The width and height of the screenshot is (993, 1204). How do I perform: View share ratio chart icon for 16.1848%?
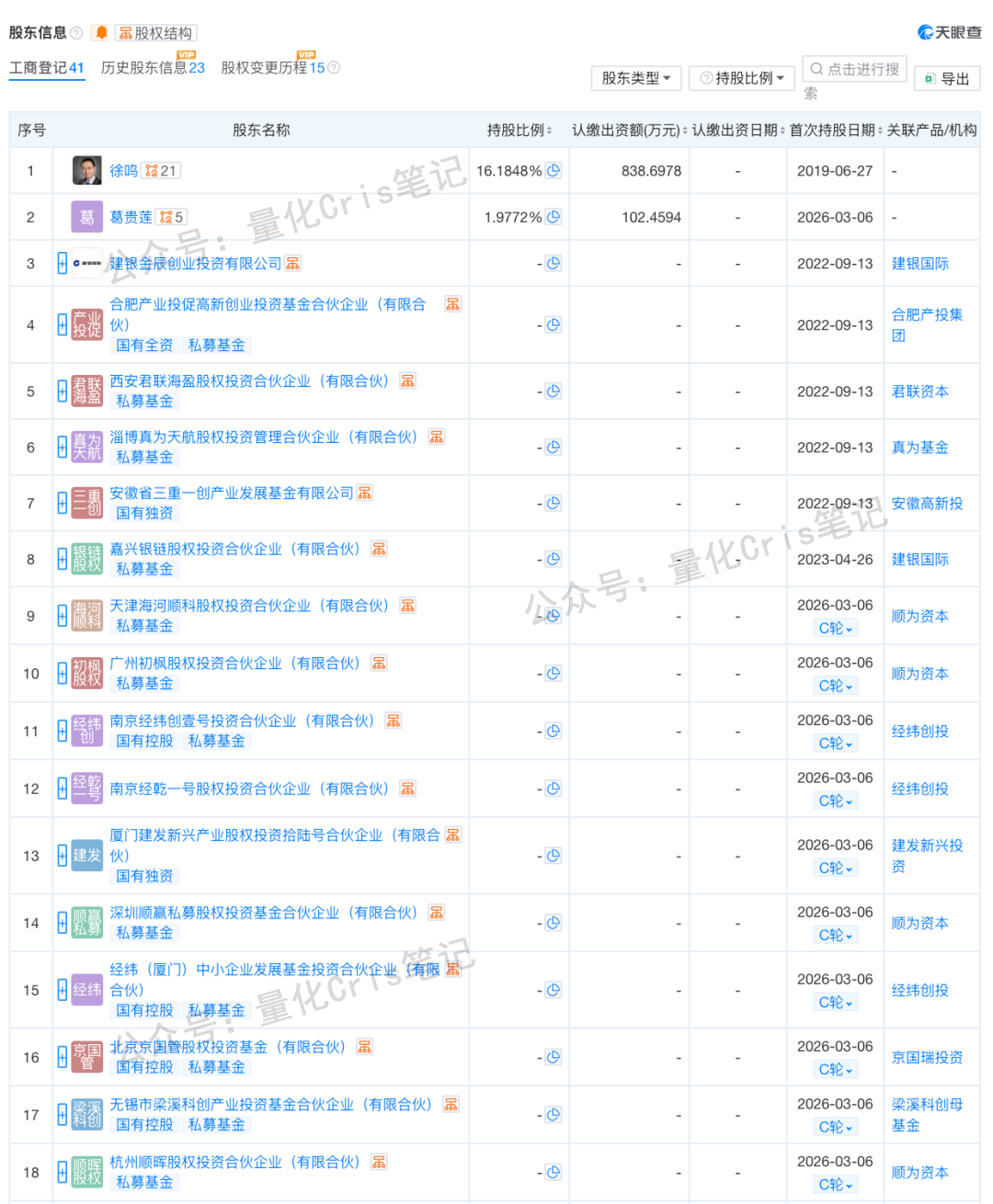[x=554, y=171]
